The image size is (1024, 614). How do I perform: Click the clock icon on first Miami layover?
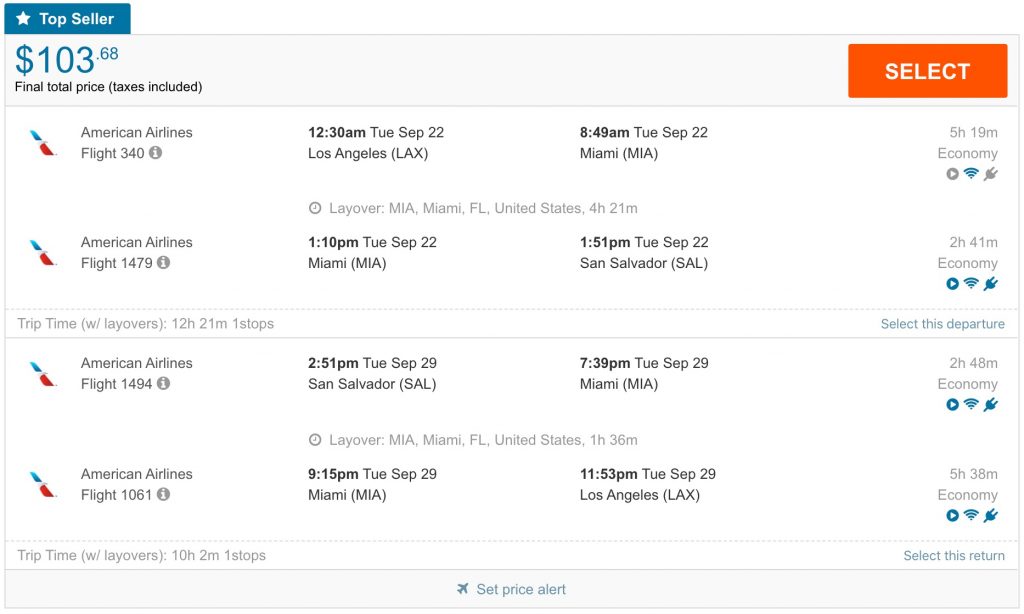(315, 208)
